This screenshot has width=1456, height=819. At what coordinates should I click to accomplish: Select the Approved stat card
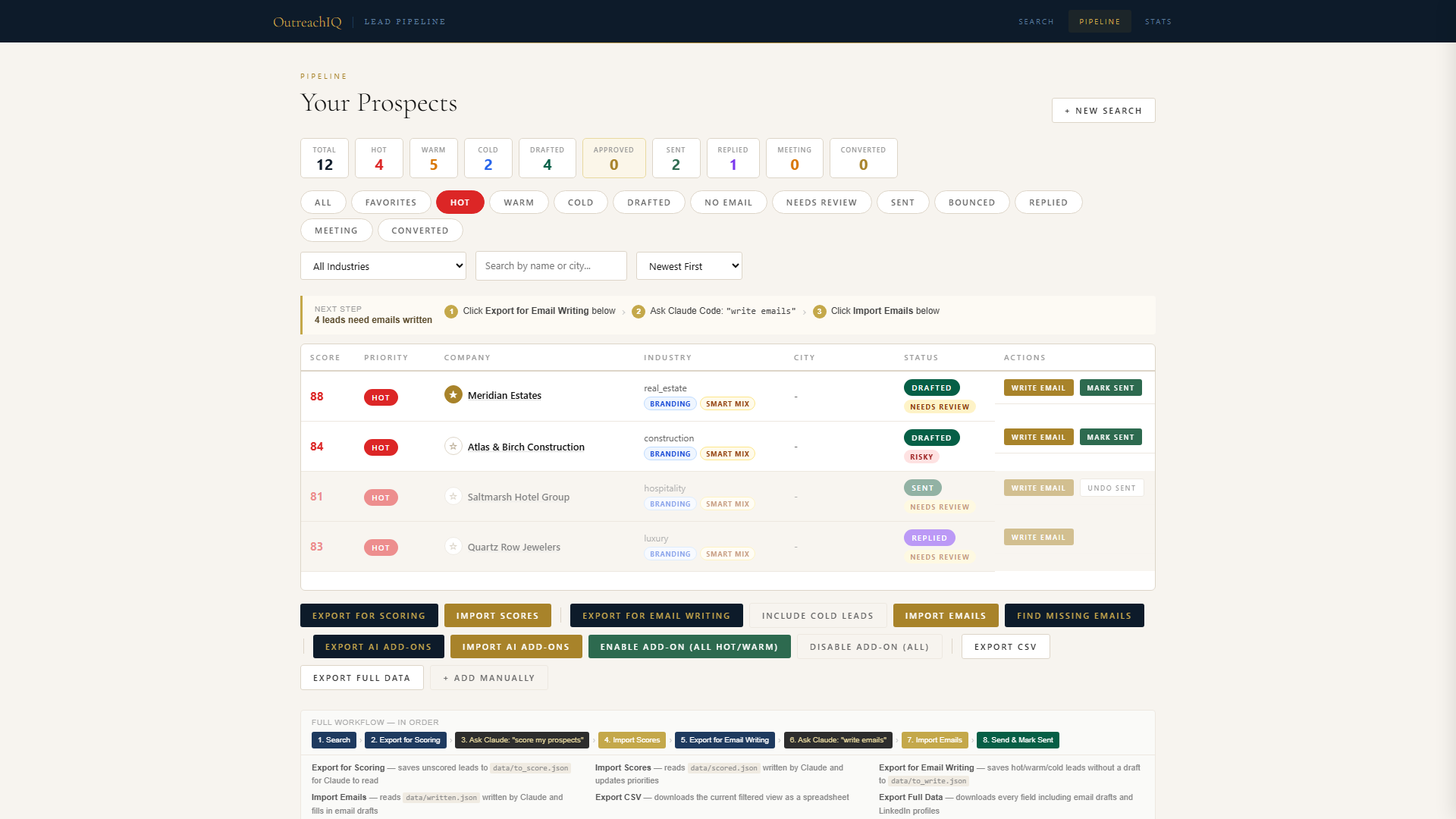(x=613, y=158)
